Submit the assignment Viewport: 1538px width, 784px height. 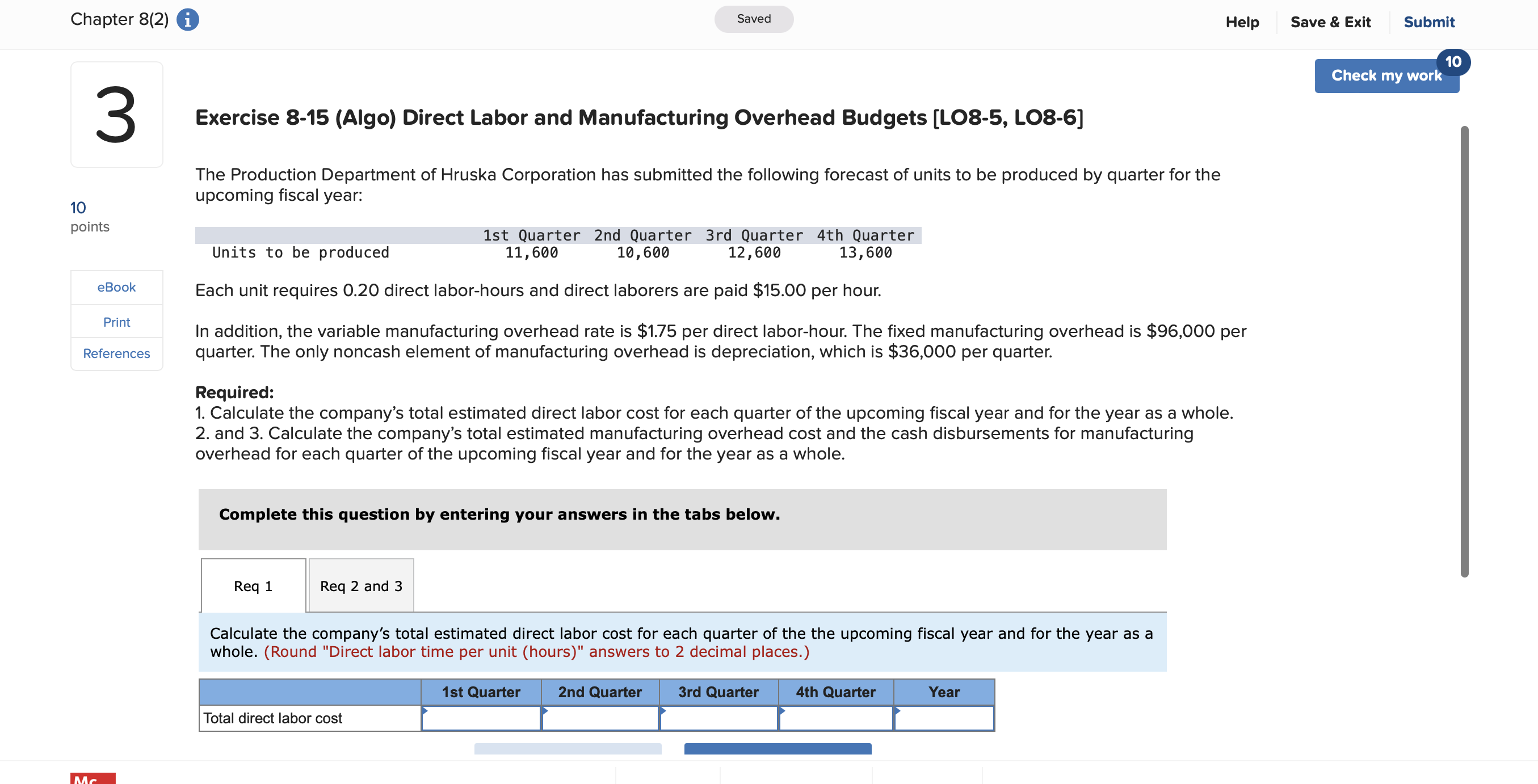pos(1430,22)
